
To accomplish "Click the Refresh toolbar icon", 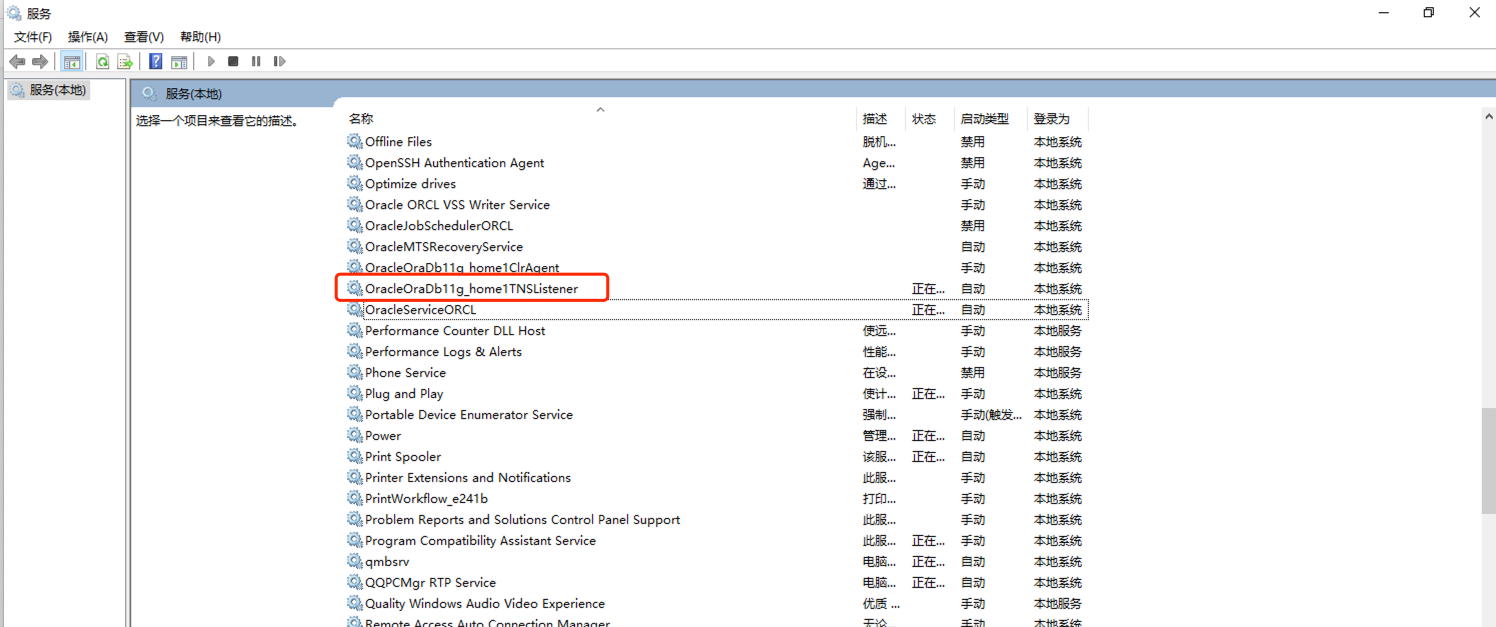I will (102, 62).
